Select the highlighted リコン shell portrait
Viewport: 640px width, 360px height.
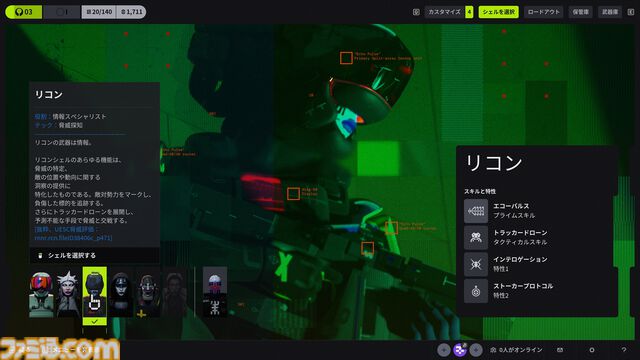point(94,292)
